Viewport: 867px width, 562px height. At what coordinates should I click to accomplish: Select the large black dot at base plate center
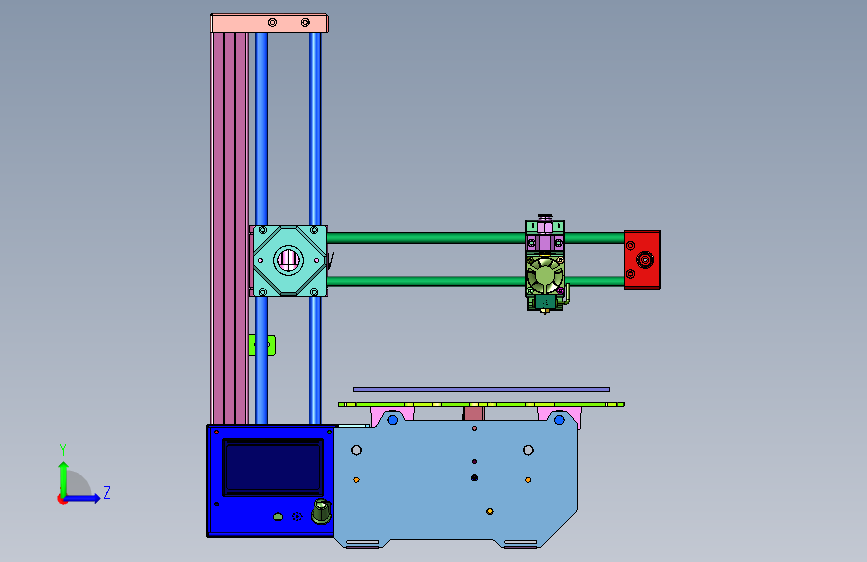pyautogui.click(x=474, y=477)
